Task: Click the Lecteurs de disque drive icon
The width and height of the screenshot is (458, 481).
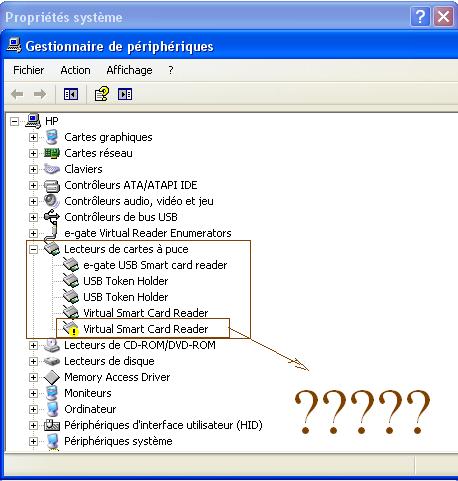Action: click(52, 361)
